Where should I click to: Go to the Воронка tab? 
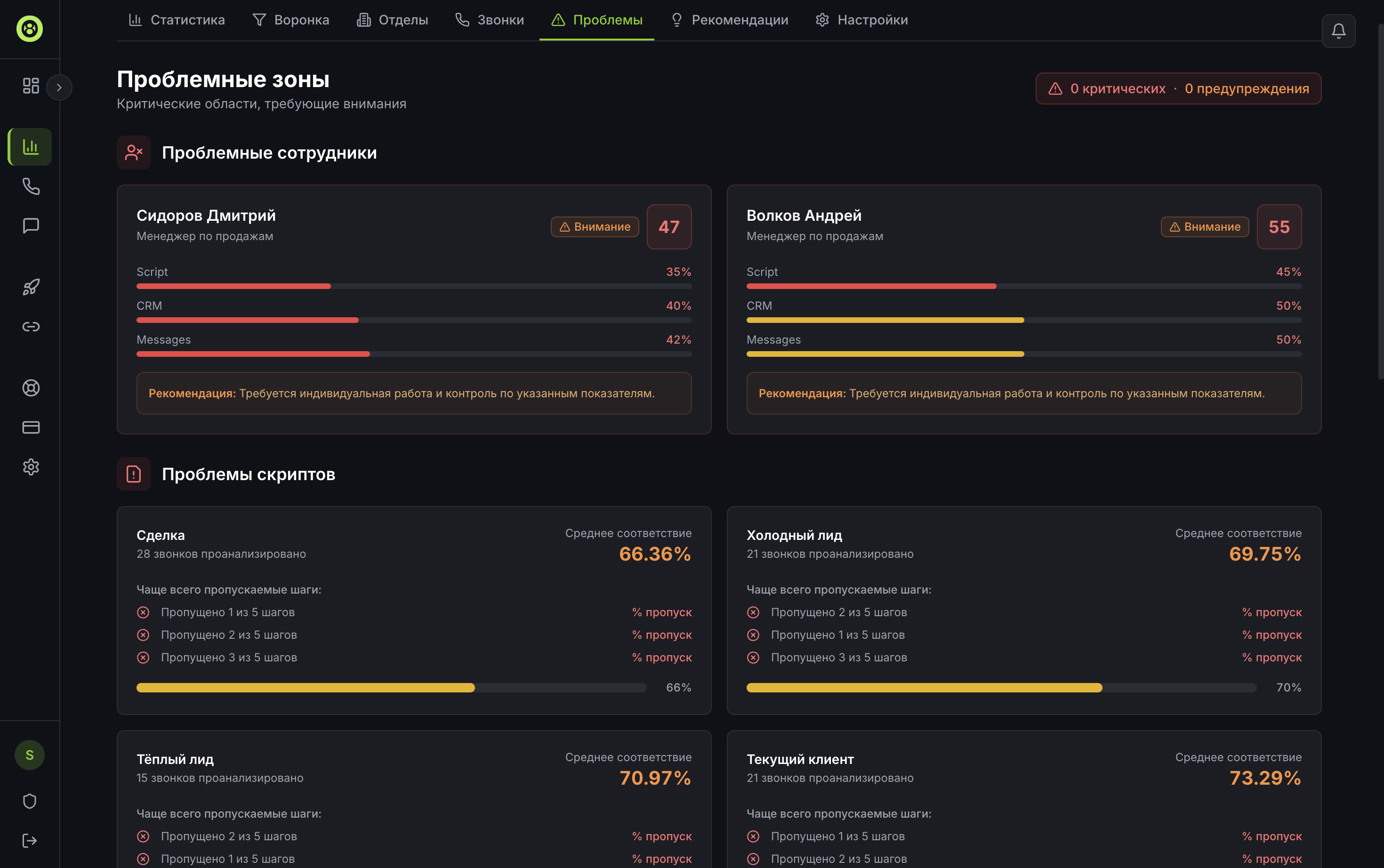pyautogui.click(x=291, y=20)
